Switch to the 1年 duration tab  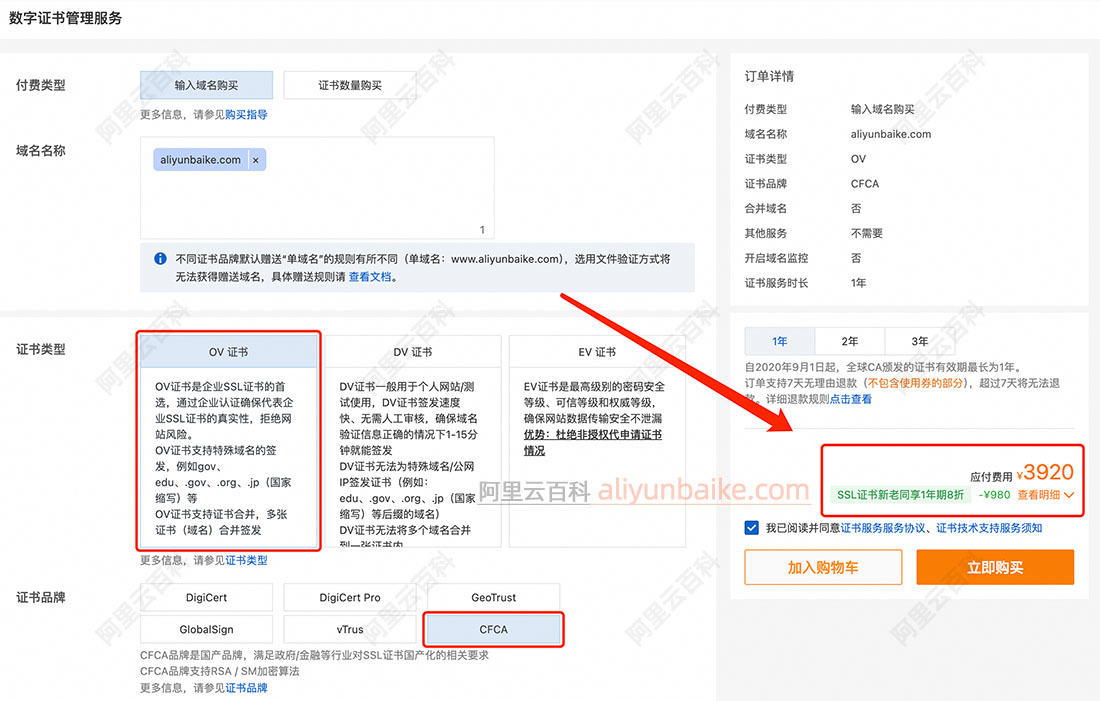pos(779,341)
